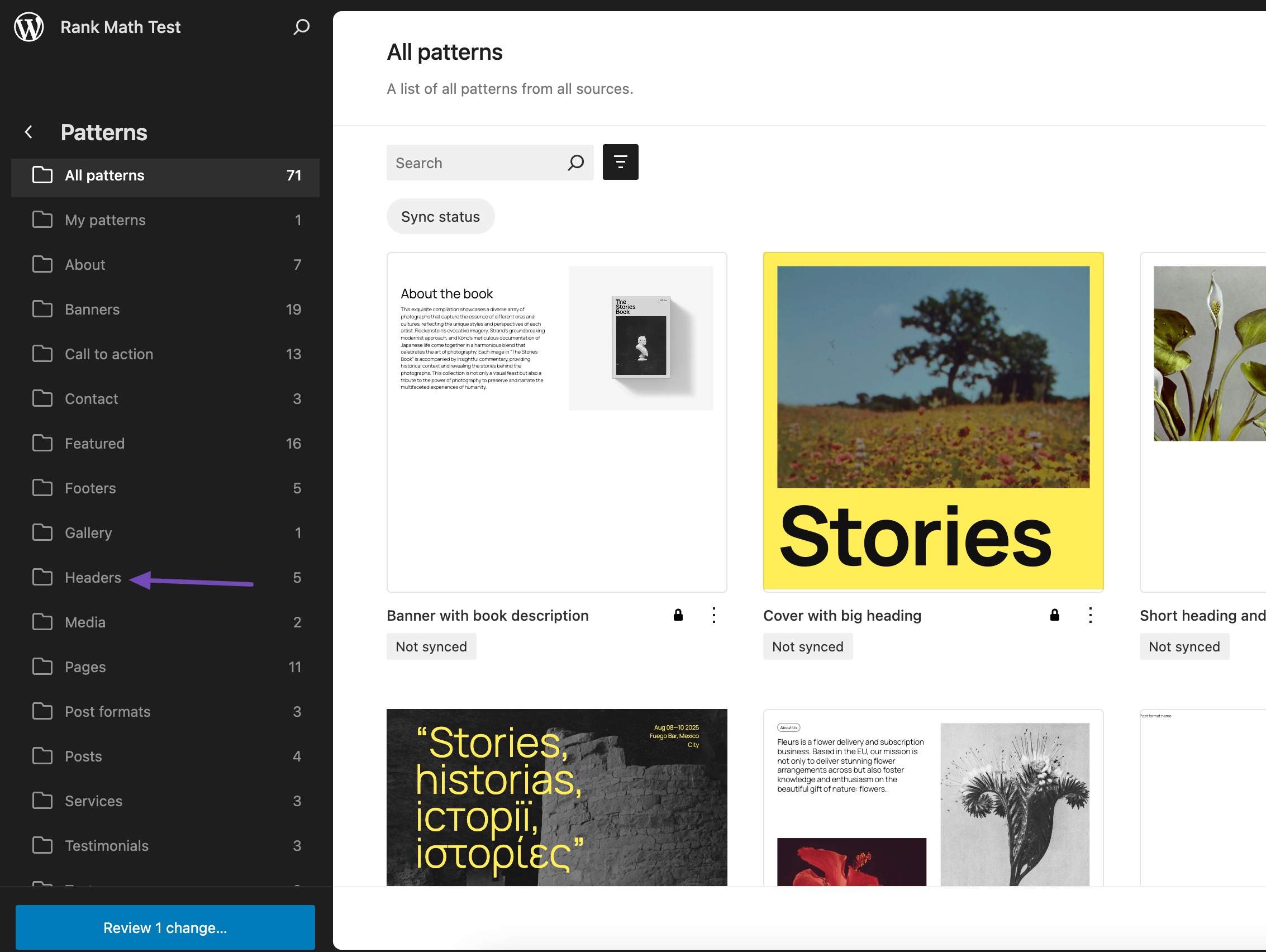Open the Sync status filter
Viewport: 1266px width, 952px height.
tap(441, 216)
